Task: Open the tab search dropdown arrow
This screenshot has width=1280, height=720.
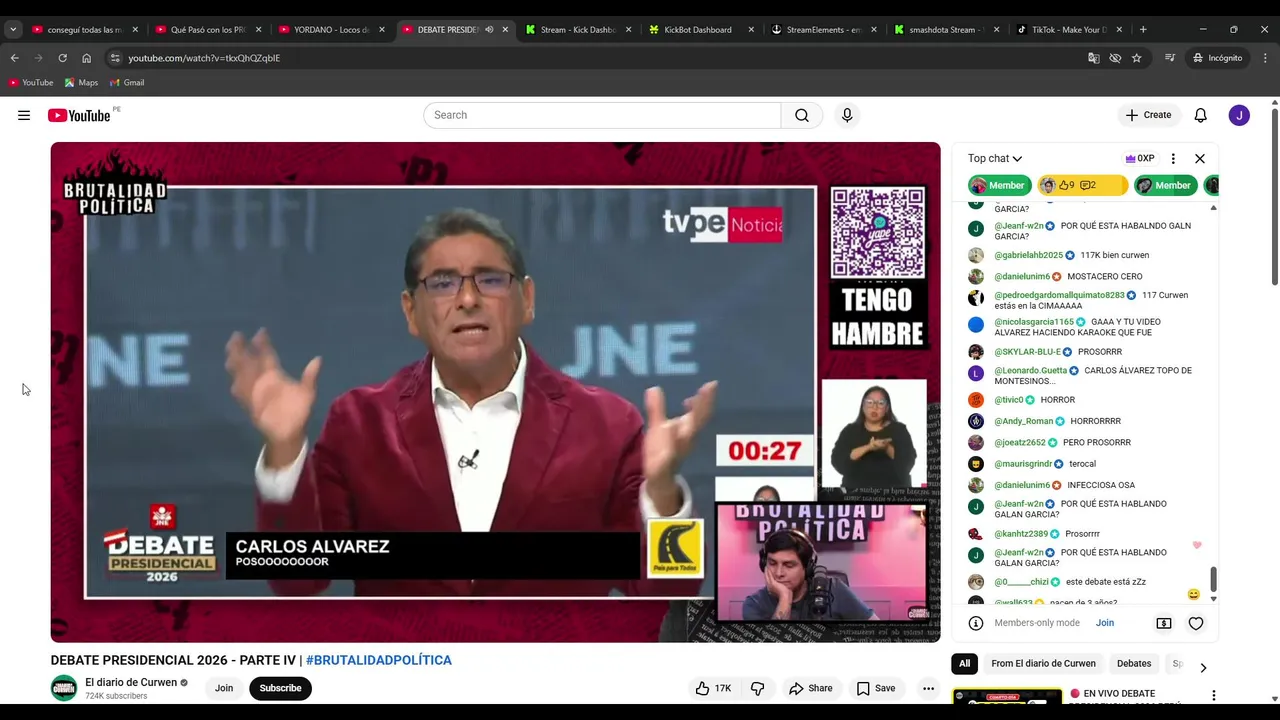Action: point(13,29)
